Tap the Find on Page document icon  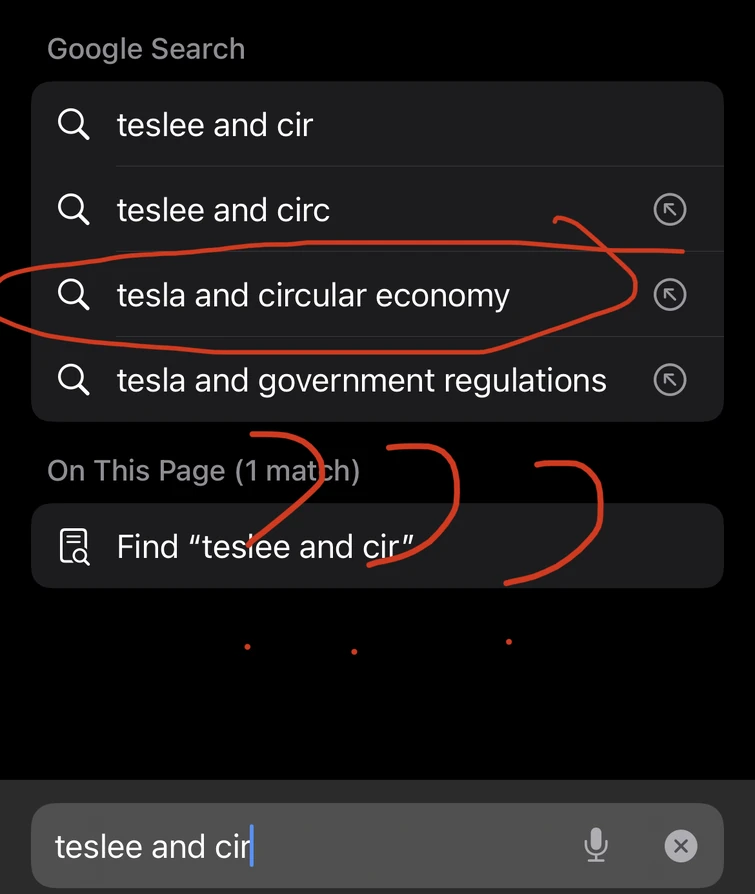pyautogui.click(x=74, y=546)
